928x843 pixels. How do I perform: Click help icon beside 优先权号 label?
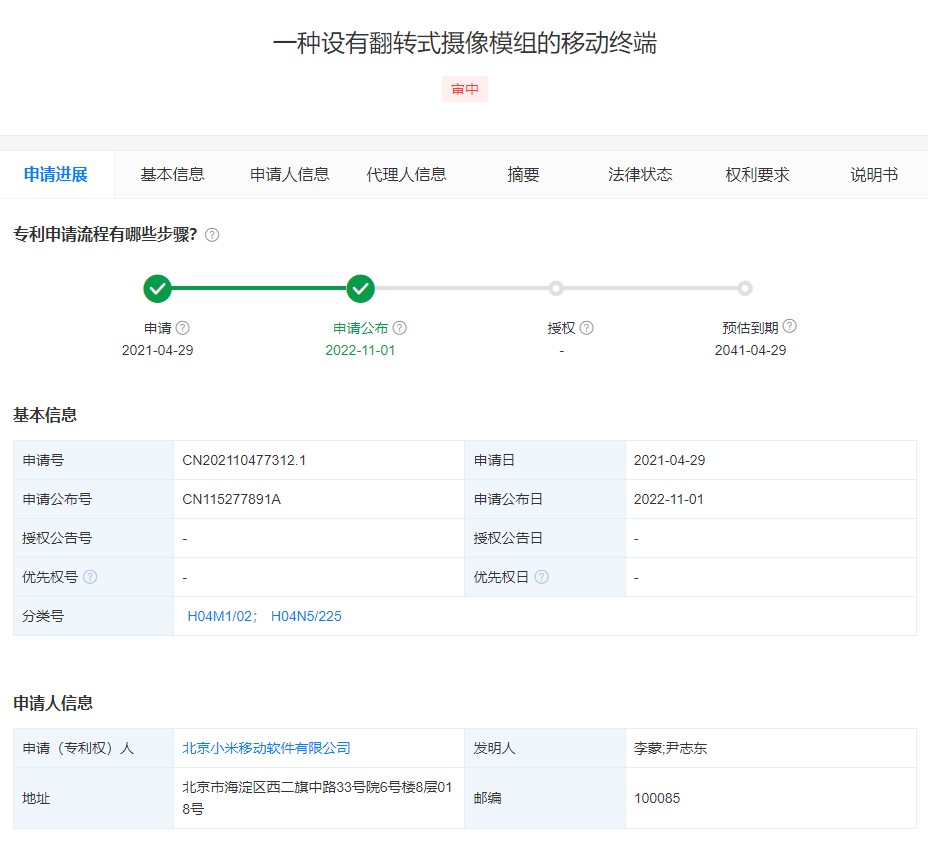91,577
